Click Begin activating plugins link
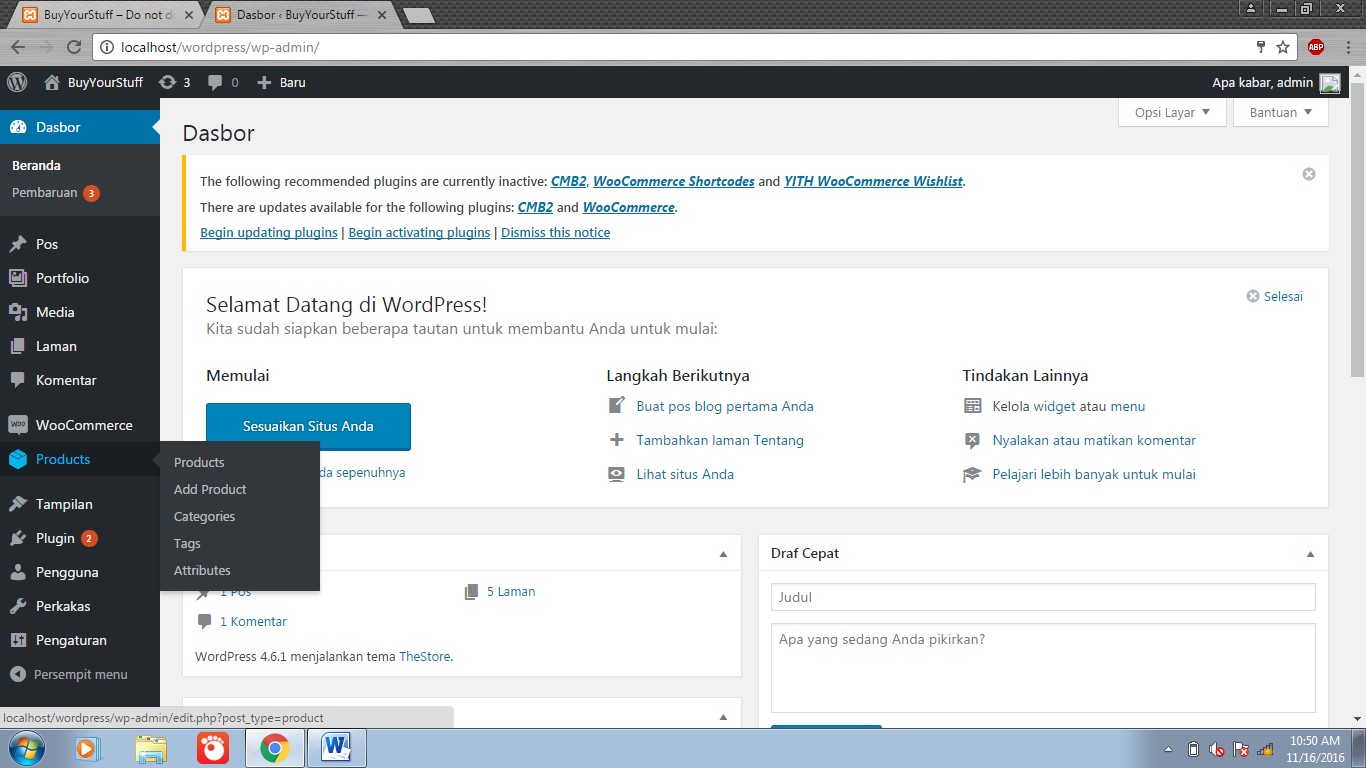This screenshot has height=768, width=1366. click(x=419, y=232)
